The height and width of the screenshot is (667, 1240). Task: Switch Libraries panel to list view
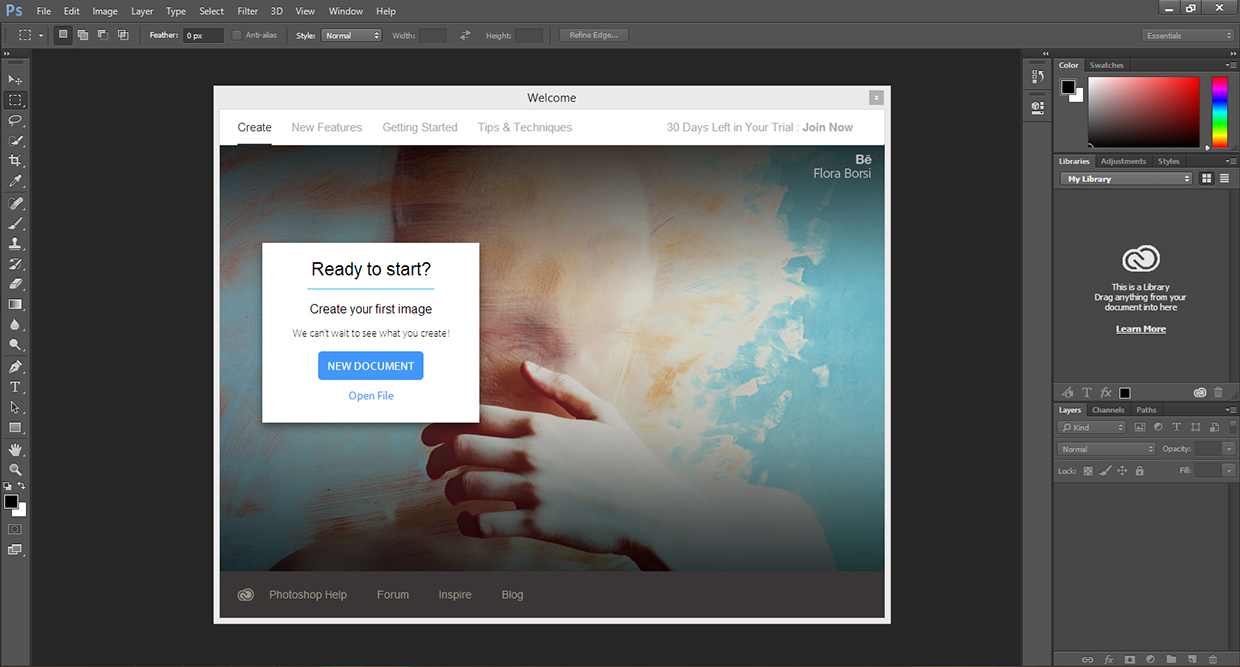tap(1224, 178)
